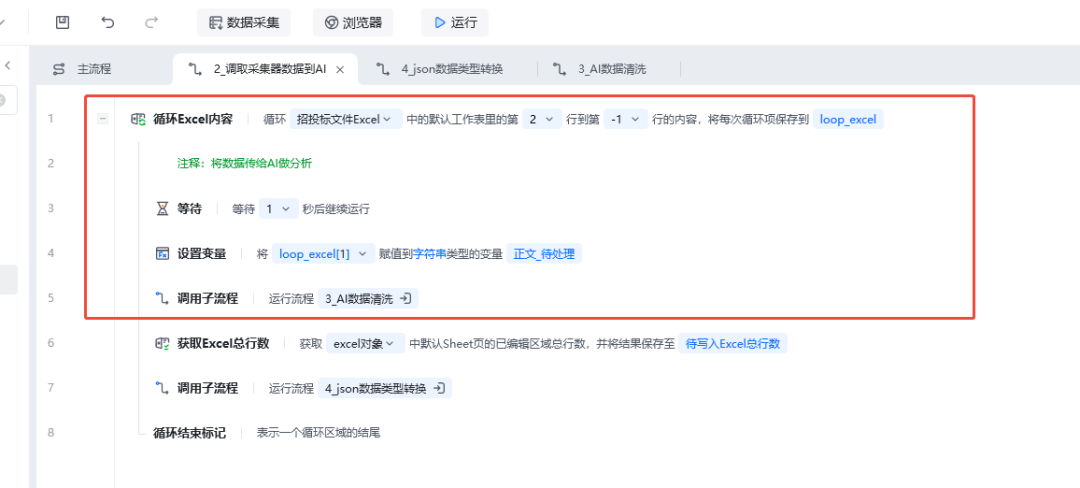This screenshot has height=488, width=1080.
Task: Click the 等待 hourglass icon
Action: [163, 209]
